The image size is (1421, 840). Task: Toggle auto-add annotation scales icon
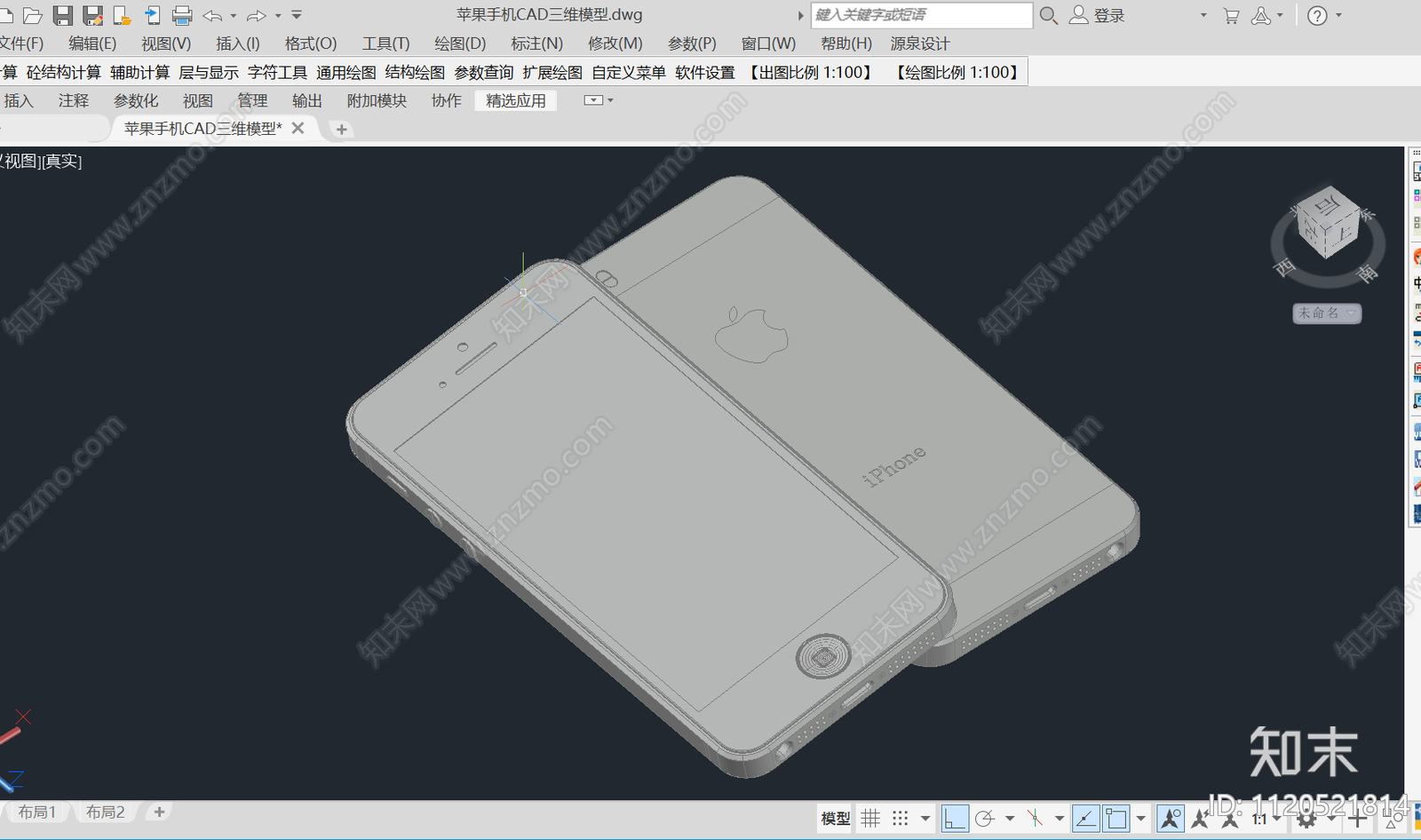coord(1200,819)
